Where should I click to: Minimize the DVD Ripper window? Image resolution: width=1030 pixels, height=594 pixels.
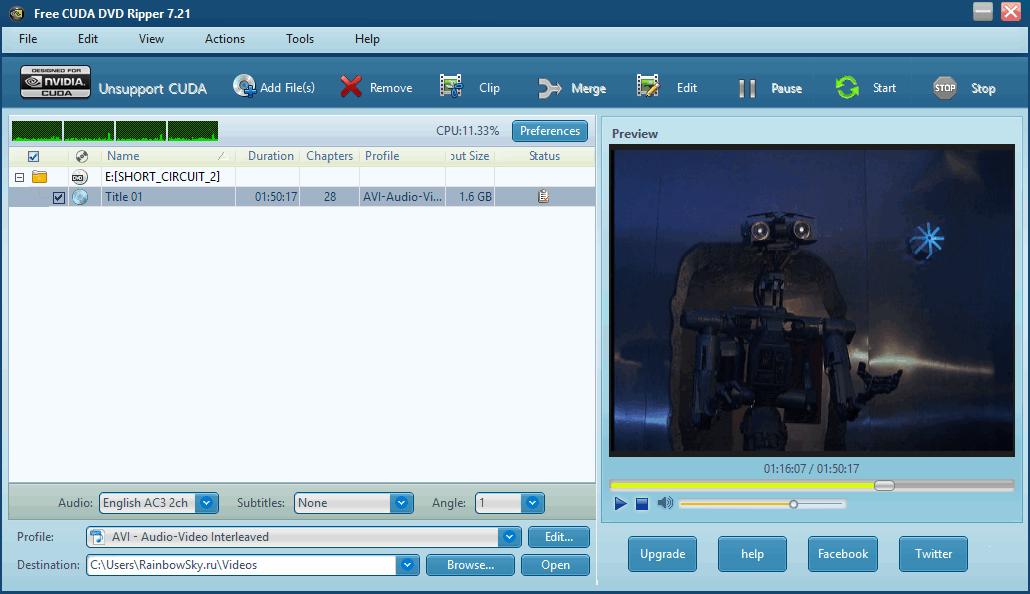tap(983, 11)
